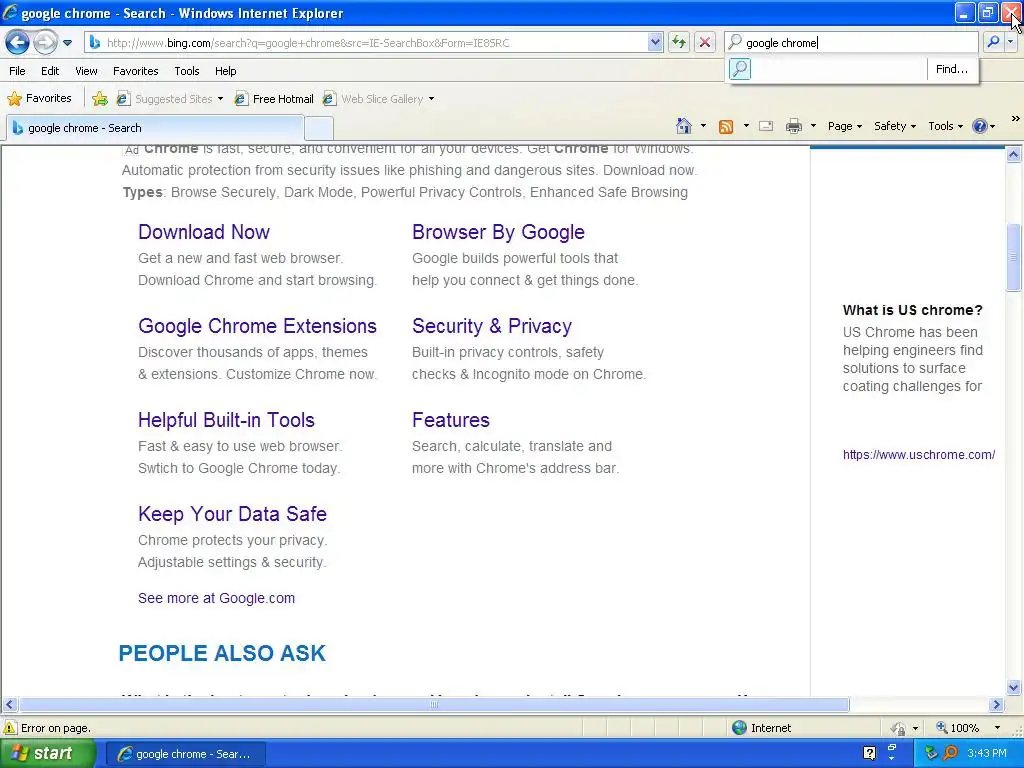
Task: Click the 3:43 PM system clock
Action: click(x=987, y=753)
